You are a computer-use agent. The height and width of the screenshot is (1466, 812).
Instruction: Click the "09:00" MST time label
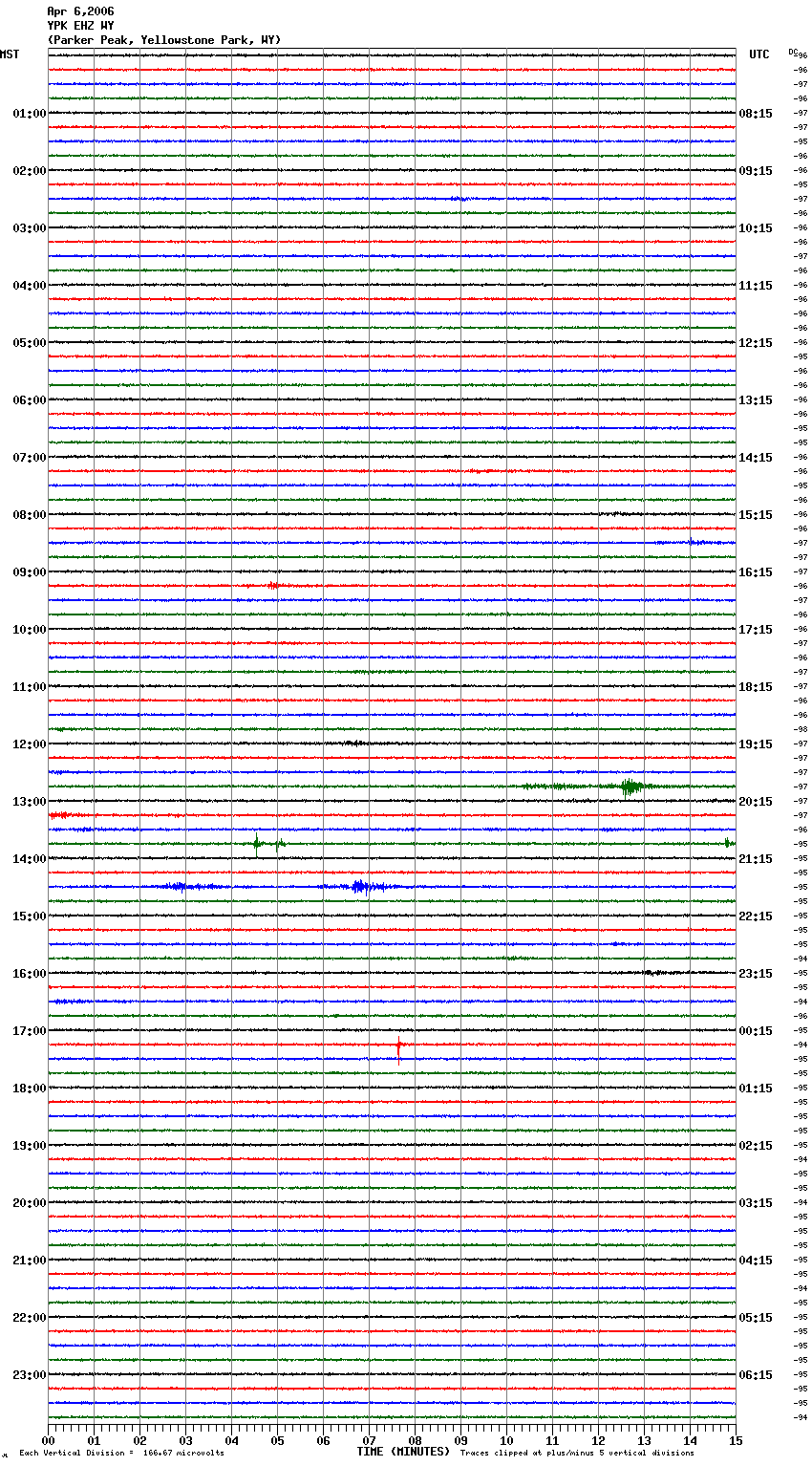(x=30, y=572)
